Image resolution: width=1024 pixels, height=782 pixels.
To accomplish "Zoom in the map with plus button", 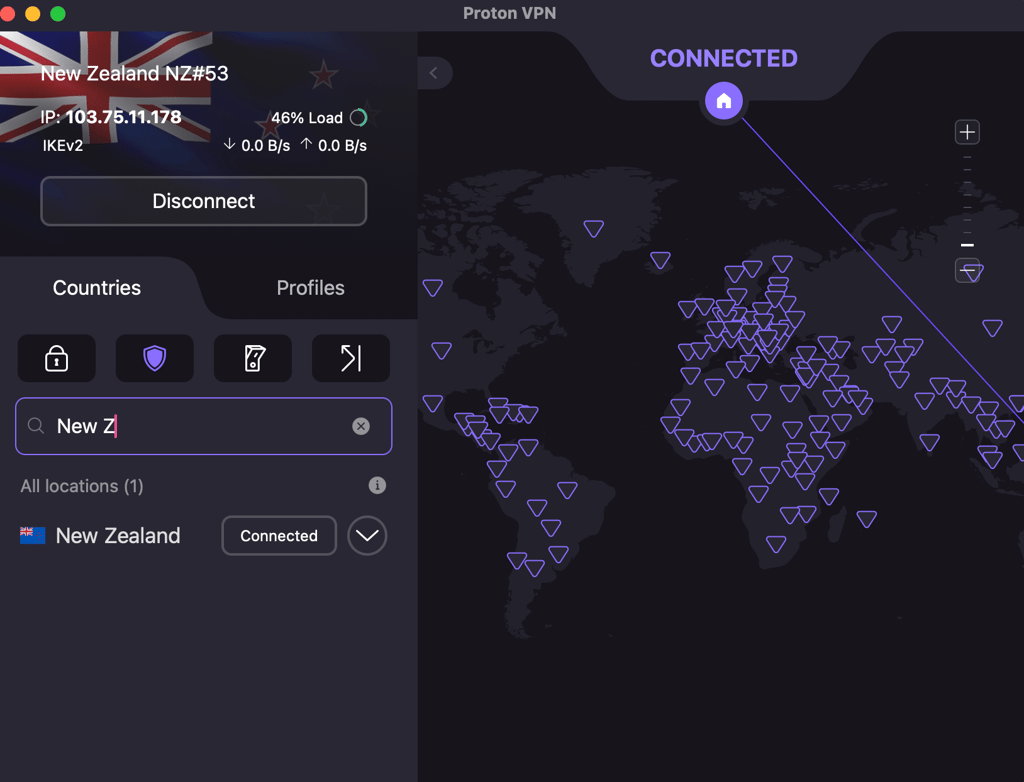I will (967, 132).
